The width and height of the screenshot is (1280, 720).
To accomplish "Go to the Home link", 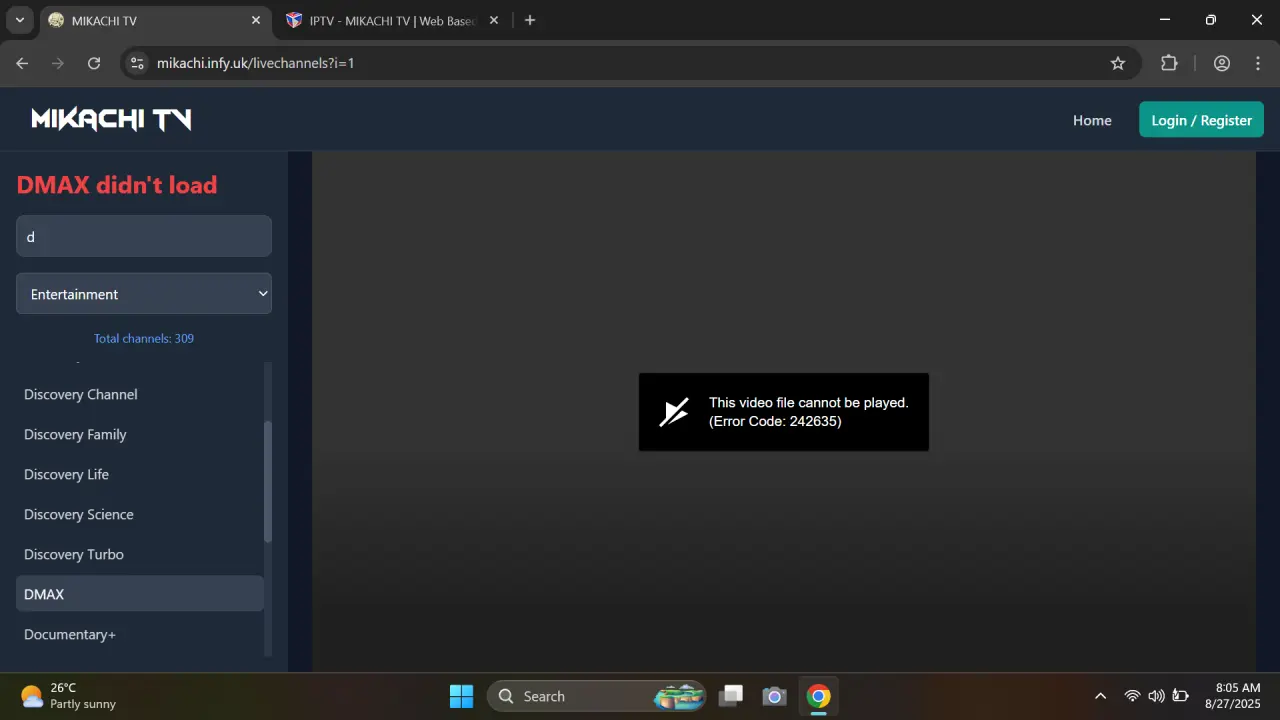I will click(1092, 120).
